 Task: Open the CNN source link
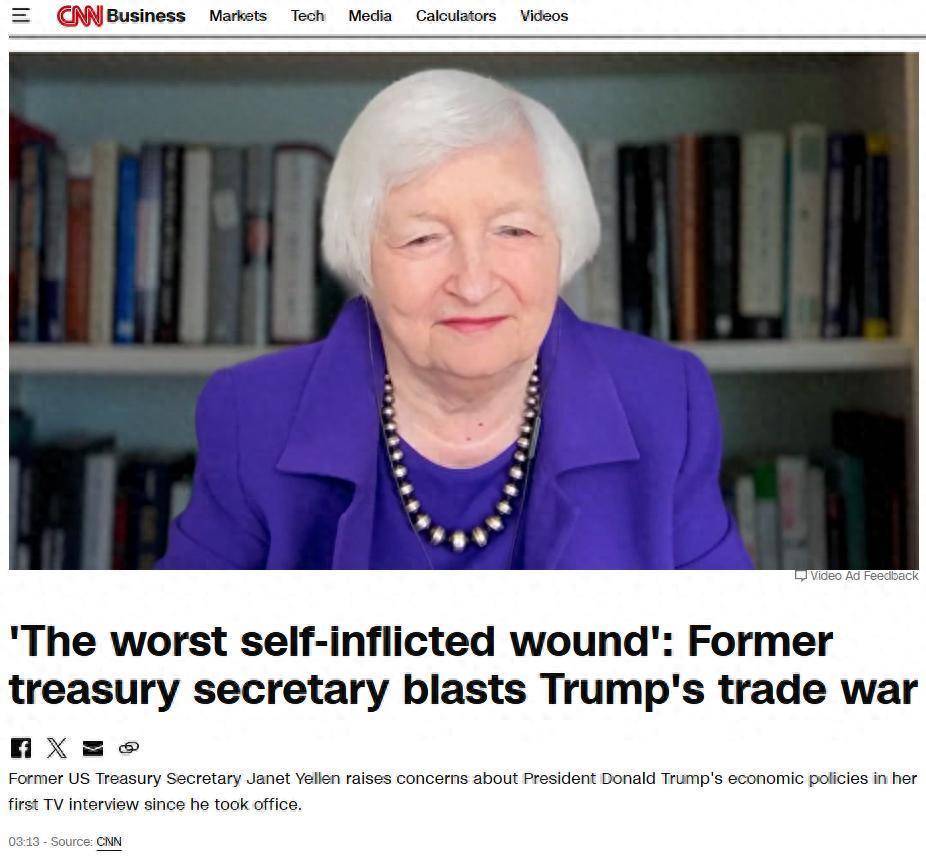coord(109,841)
